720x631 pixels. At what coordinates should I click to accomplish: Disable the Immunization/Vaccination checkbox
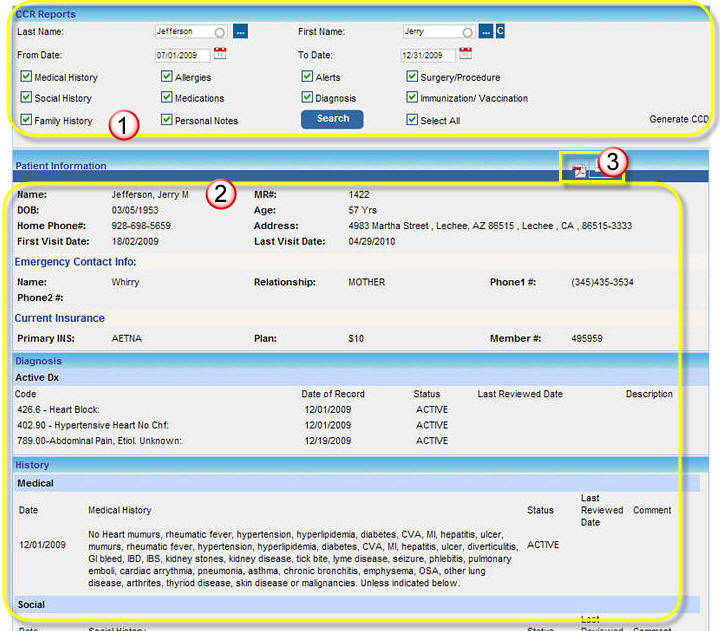point(412,98)
